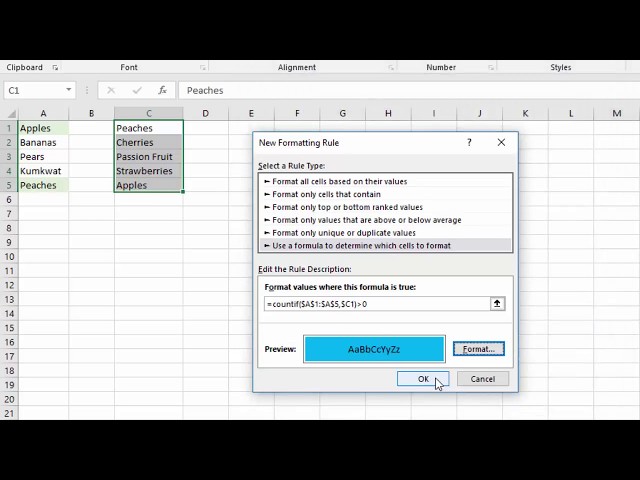Click cell C5 containing Apples

[149, 185]
